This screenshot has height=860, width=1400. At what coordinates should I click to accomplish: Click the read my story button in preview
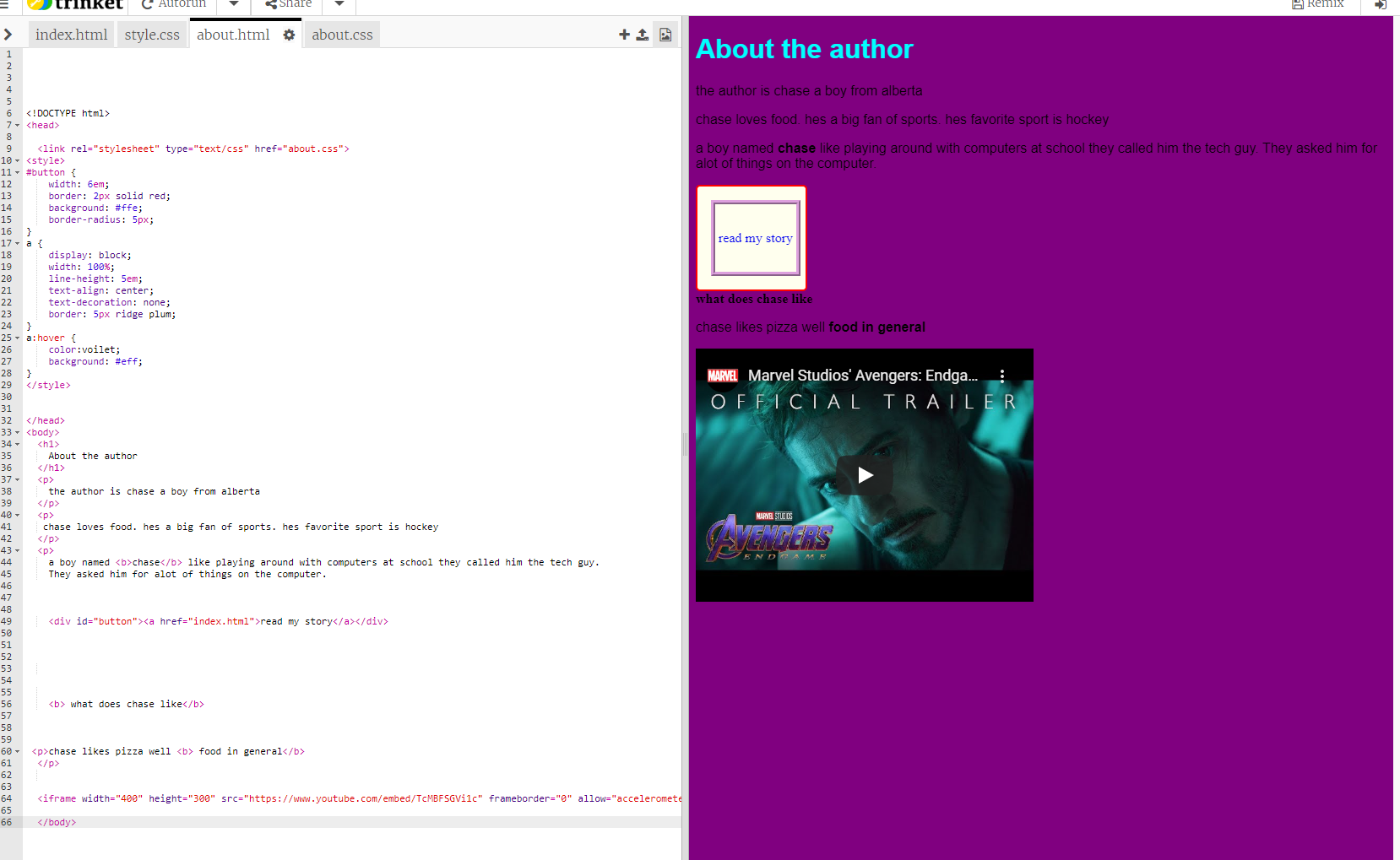coord(754,238)
